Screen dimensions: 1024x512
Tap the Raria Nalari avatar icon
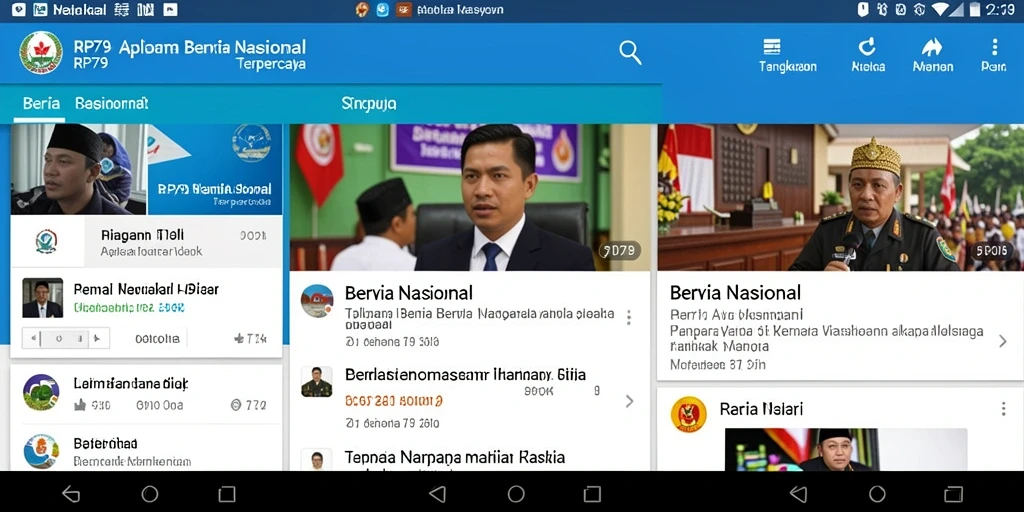(x=689, y=414)
